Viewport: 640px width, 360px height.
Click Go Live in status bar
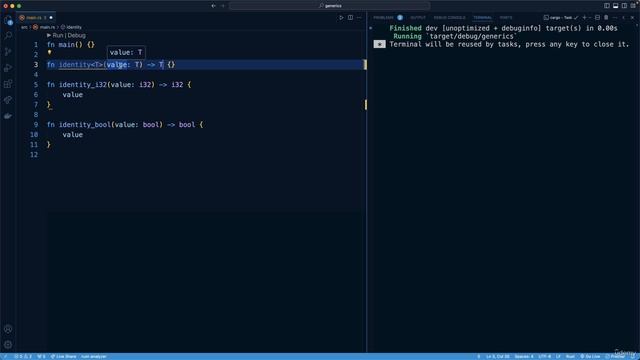(x=590, y=356)
